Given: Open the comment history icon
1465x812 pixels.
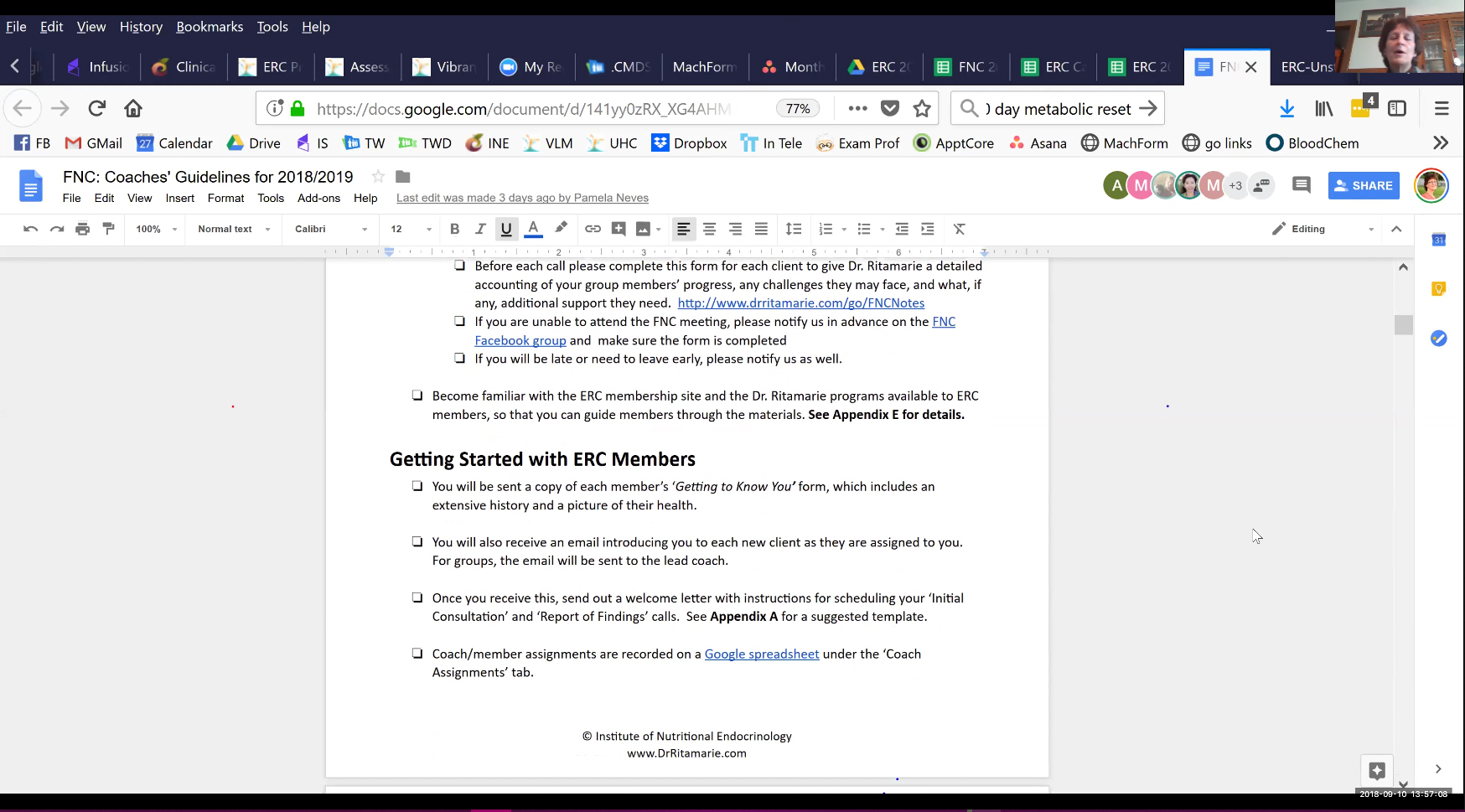Looking at the screenshot, I should point(1301,185).
